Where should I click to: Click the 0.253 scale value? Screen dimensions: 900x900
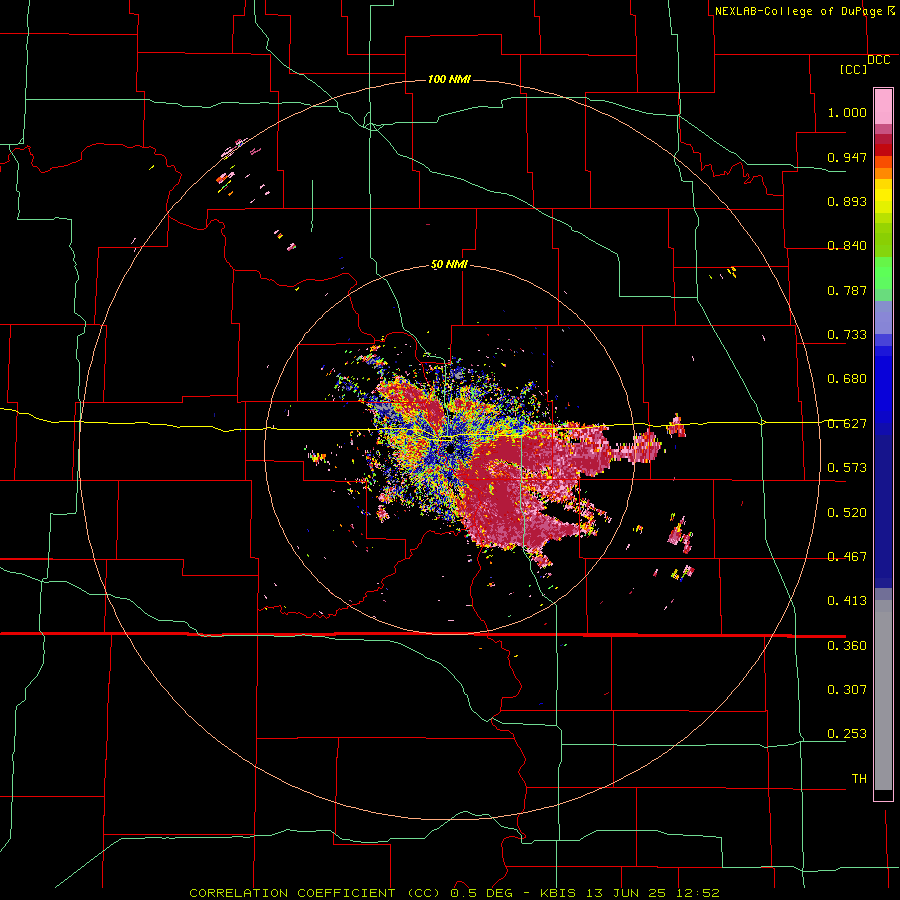[x=847, y=734]
